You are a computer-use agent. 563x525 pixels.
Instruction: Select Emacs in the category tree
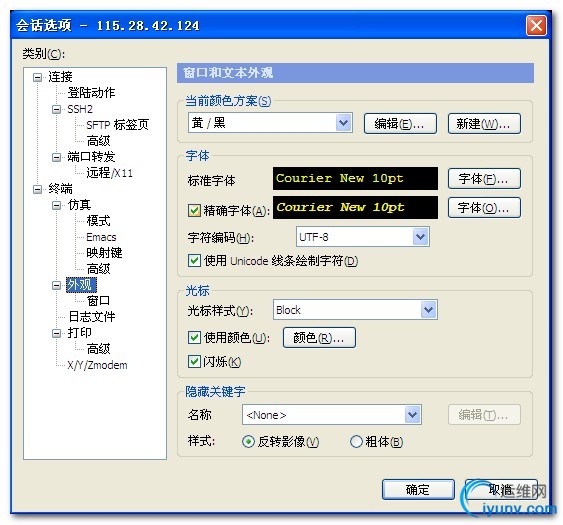(101, 237)
